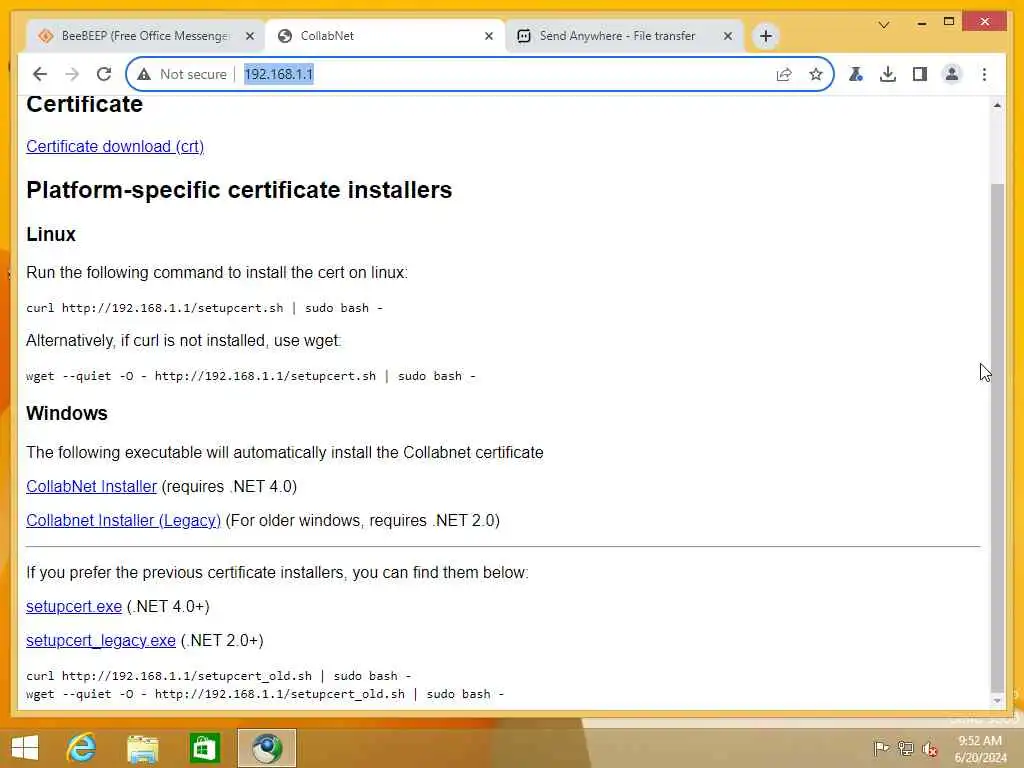1024x768 pixels.
Task: Launch Internet Explorer from taskbar
Action: click(x=82, y=748)
